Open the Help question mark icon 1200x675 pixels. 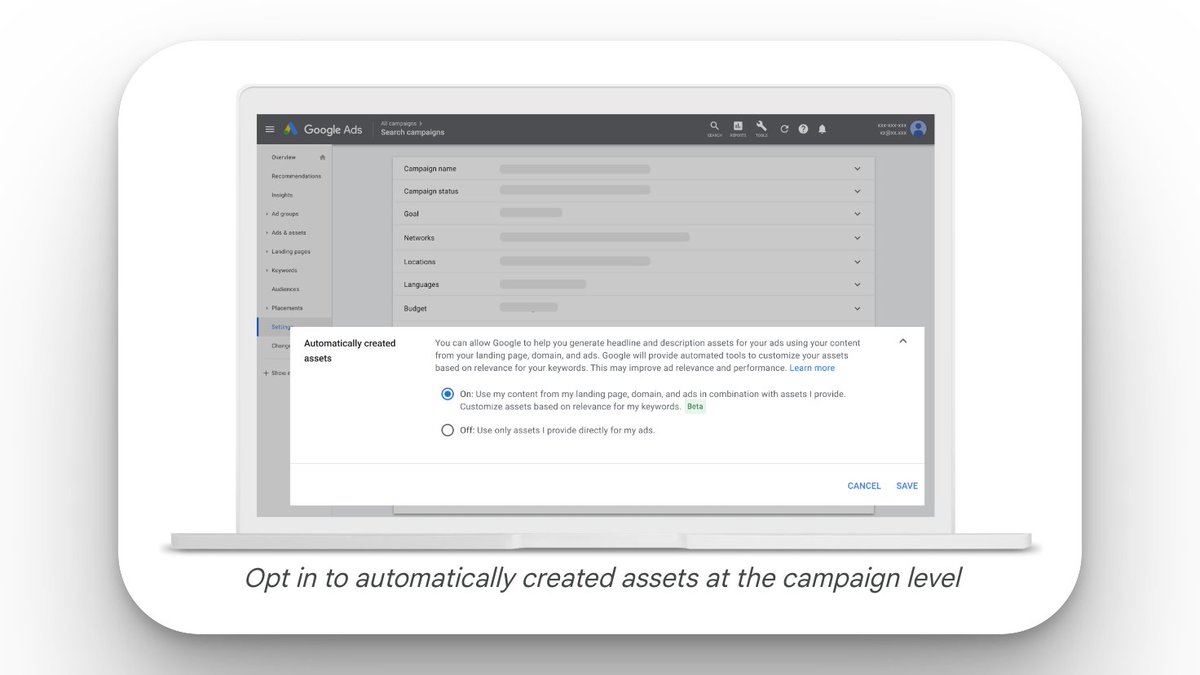click(x=803, y=129)
